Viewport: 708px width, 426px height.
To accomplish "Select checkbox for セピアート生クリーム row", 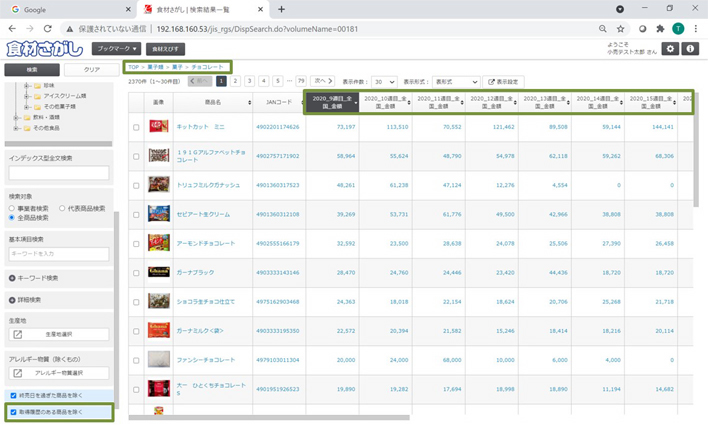I will coord(136,215).
